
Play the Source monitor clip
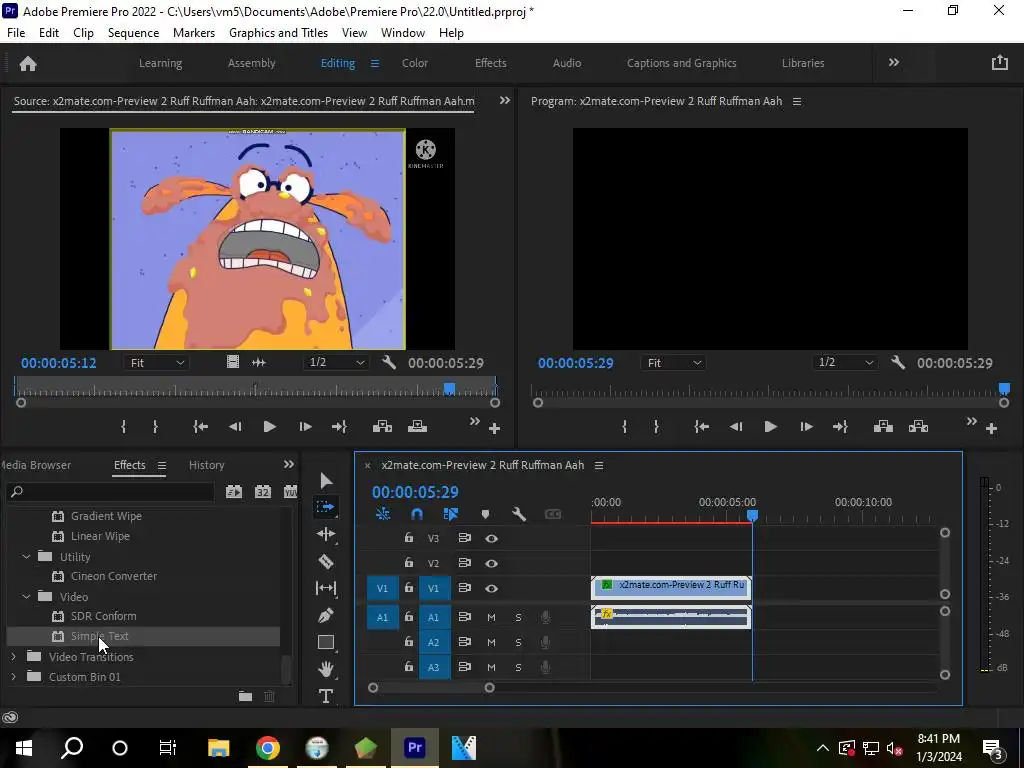[269, 426]
